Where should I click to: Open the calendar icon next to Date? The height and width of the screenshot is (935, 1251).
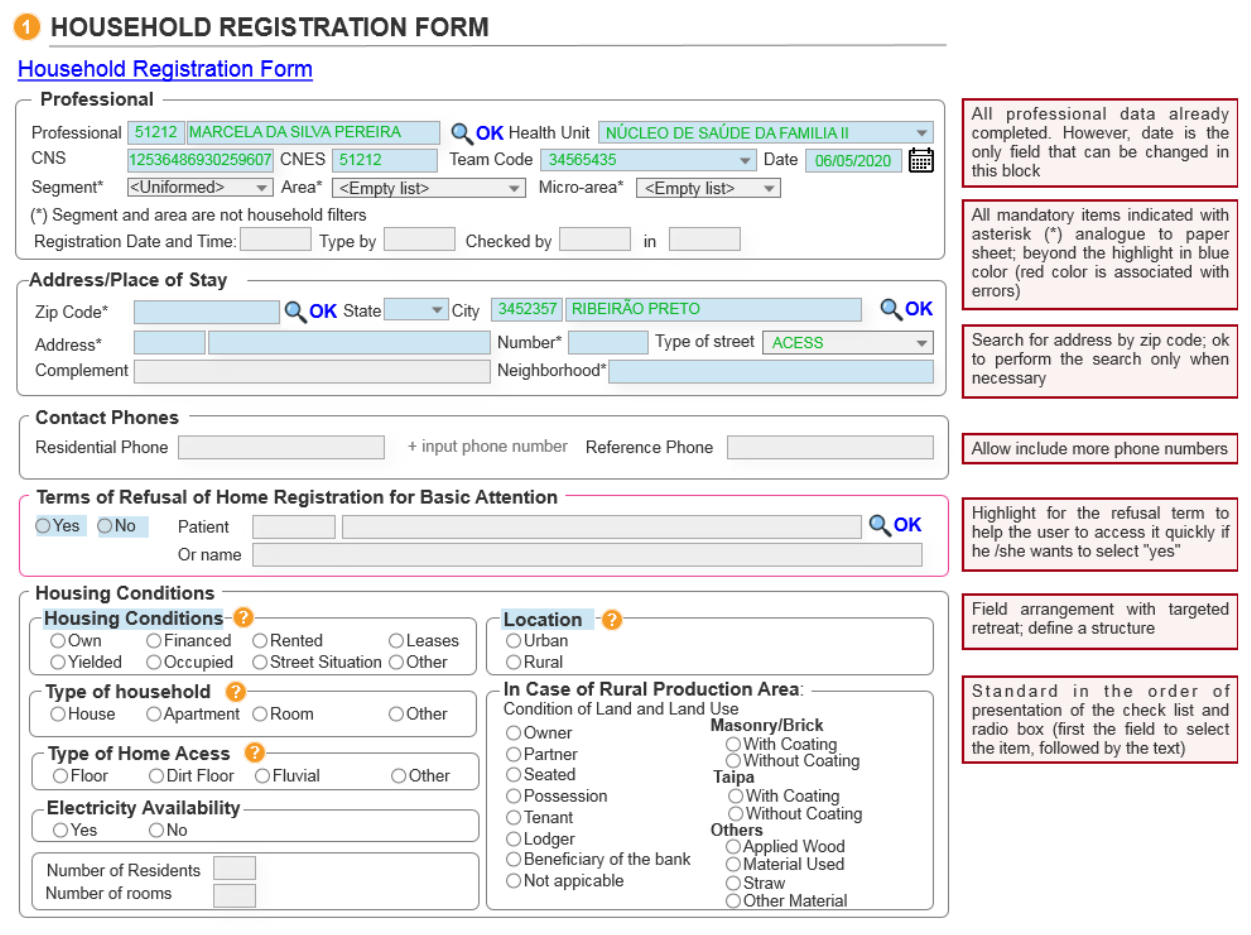click(920, 160)
